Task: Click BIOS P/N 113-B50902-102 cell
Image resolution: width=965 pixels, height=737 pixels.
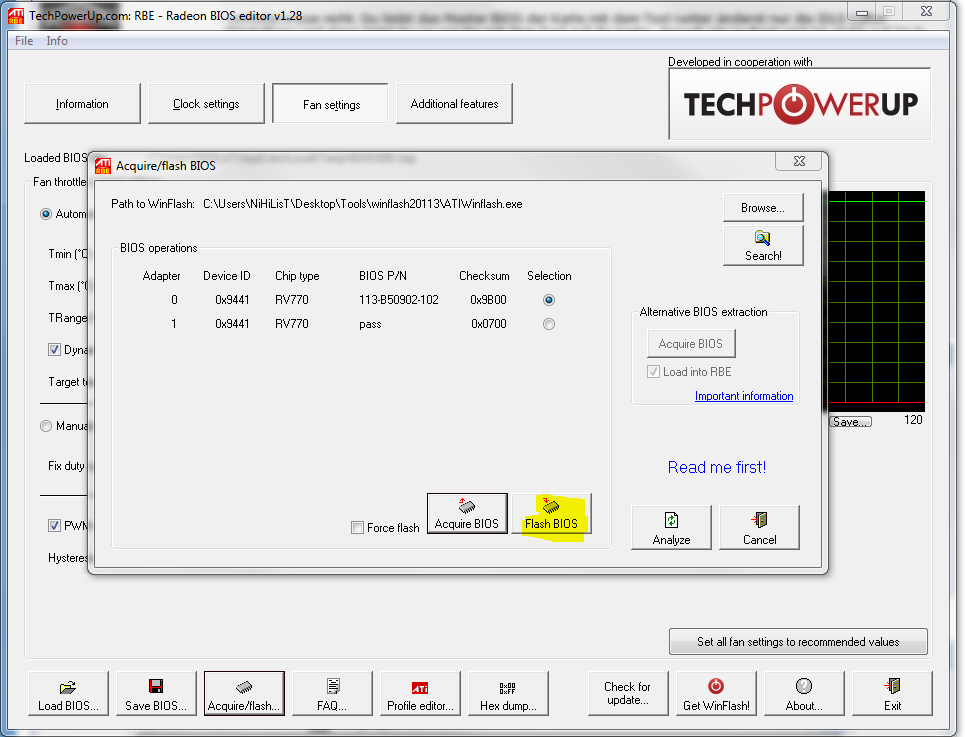Action: click(x=399, y=300)
